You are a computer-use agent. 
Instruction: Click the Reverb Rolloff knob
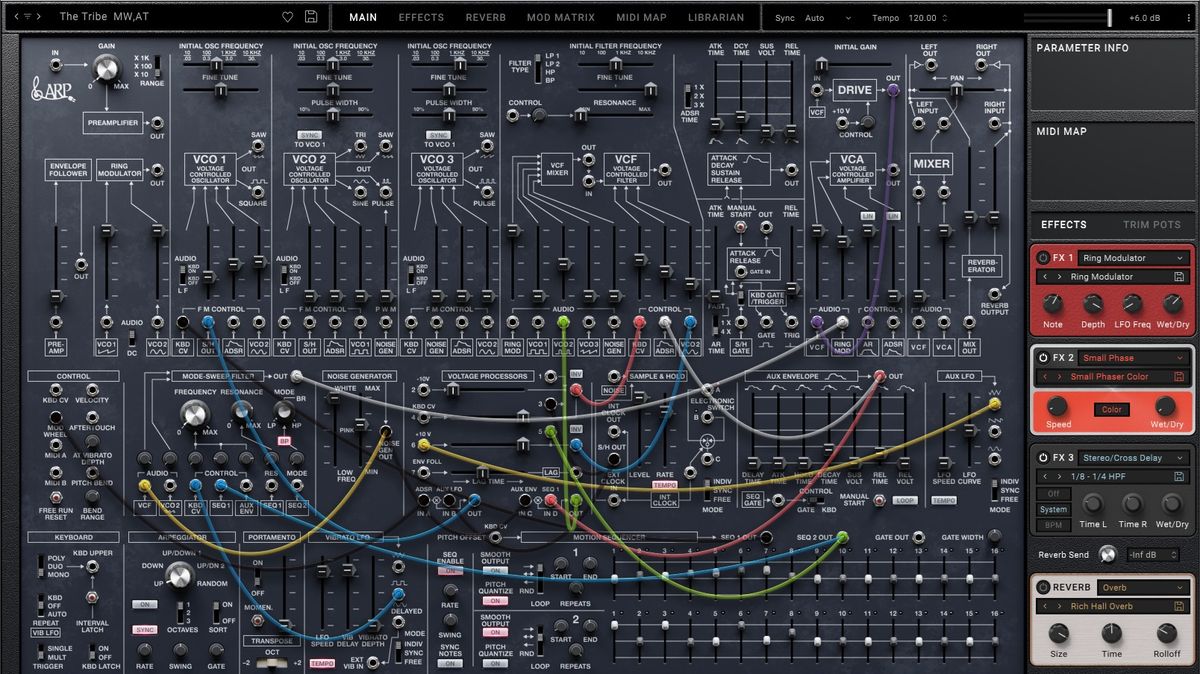1166,633
